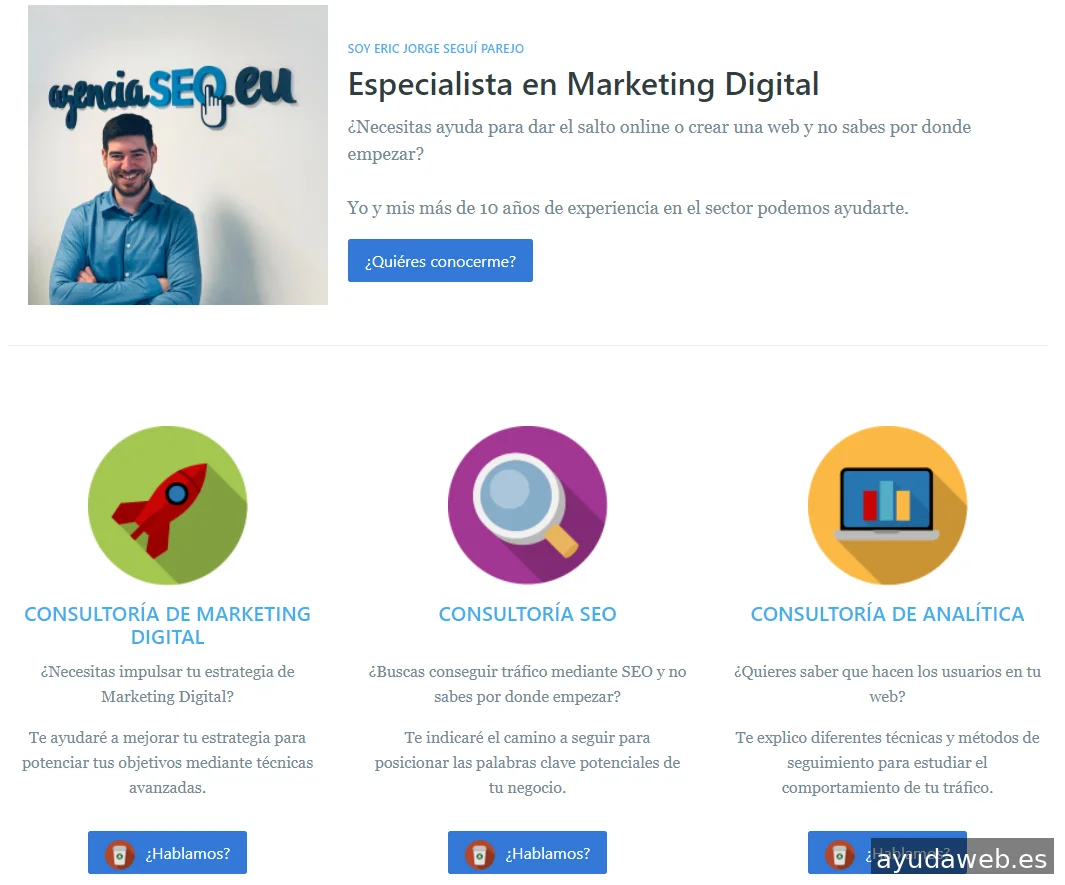The image size is (1065, 885).
Task: Click ¿Hablamos? button under Consultoría SEO
Action: 527,852
